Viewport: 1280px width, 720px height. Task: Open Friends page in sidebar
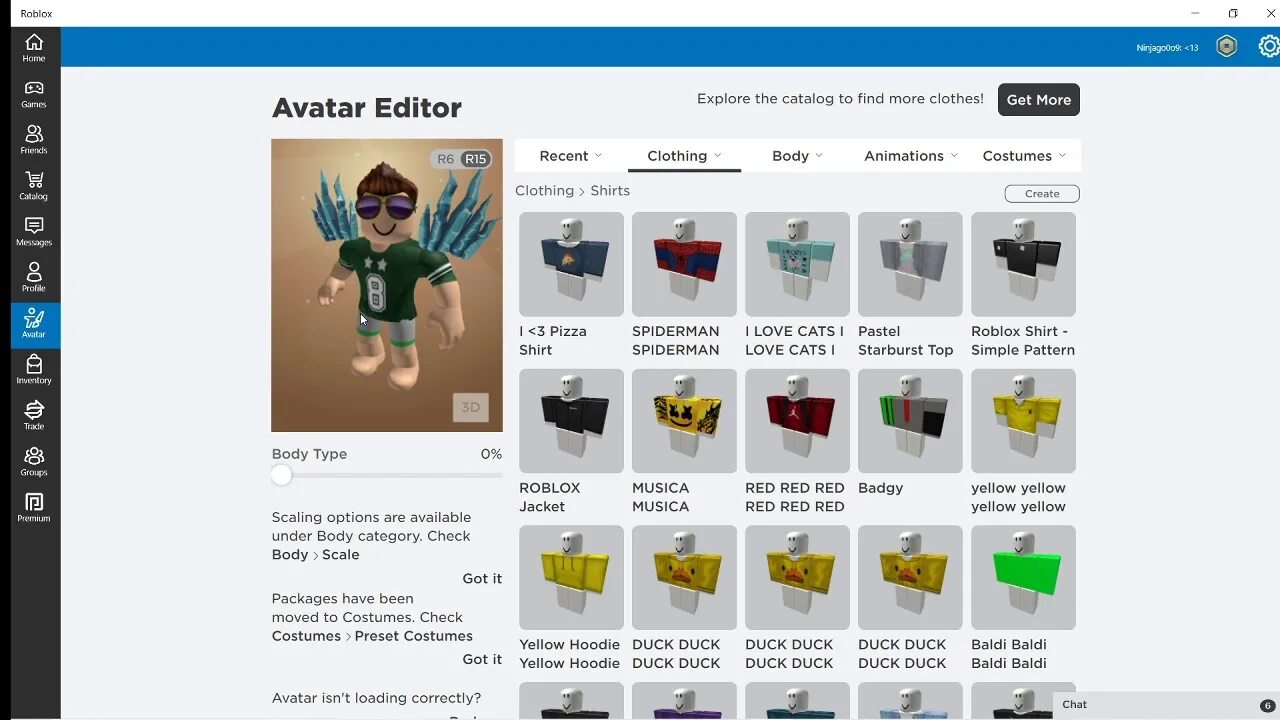click(x=34, y=140)
